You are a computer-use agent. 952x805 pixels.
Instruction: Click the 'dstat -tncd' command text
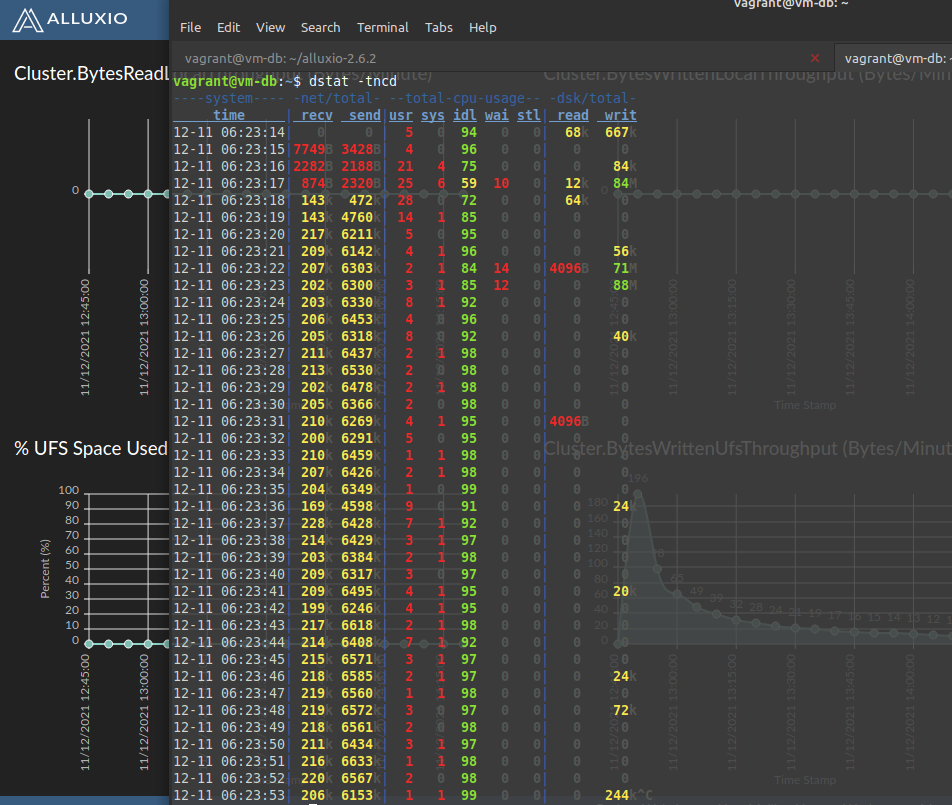353,81
